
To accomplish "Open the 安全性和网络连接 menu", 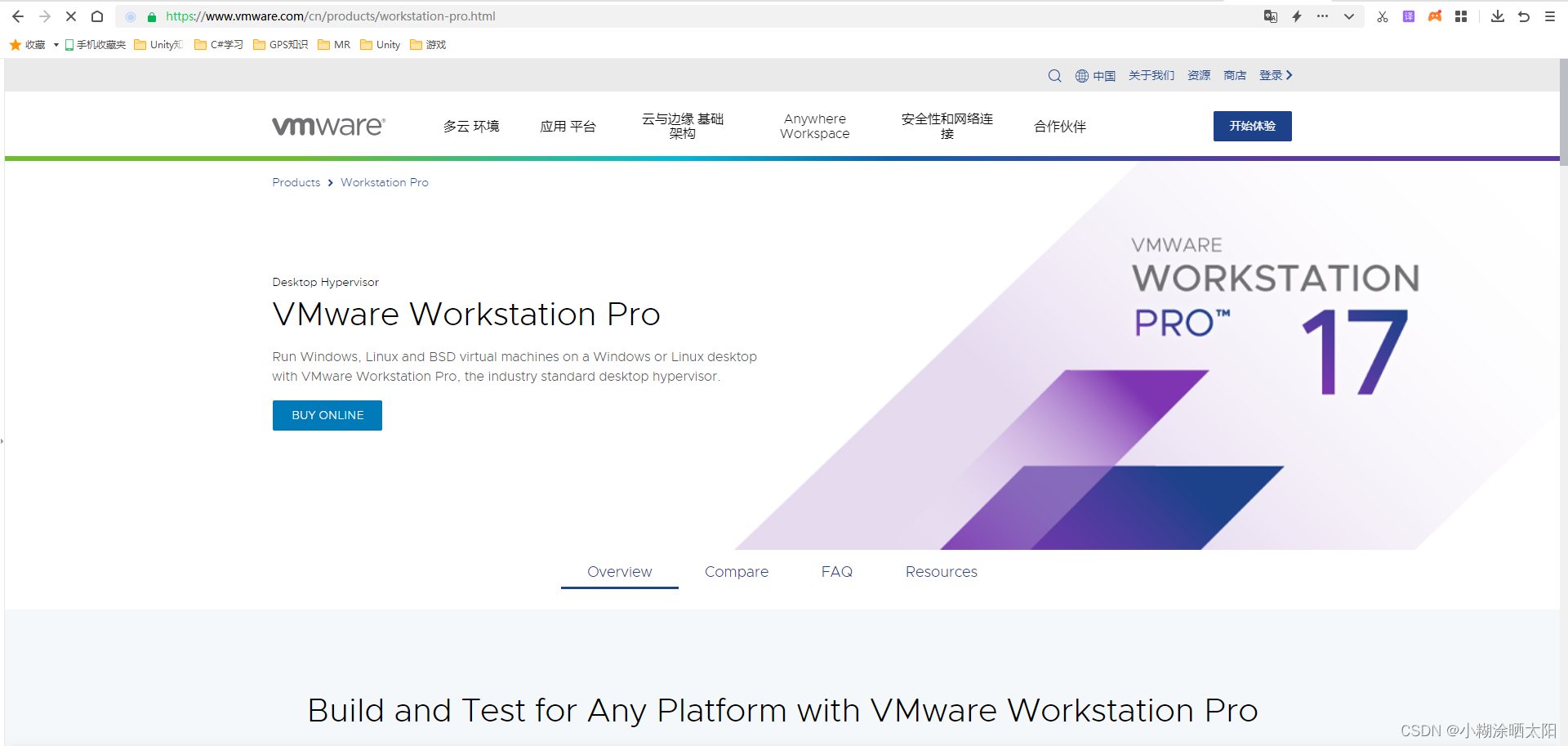I will 947,127.
